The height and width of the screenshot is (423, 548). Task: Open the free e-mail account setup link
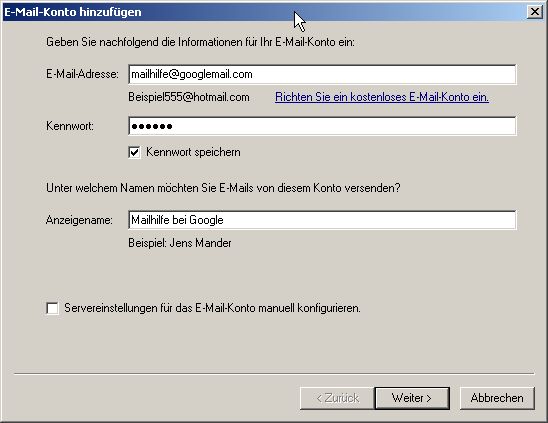click(x=382, y=97)
